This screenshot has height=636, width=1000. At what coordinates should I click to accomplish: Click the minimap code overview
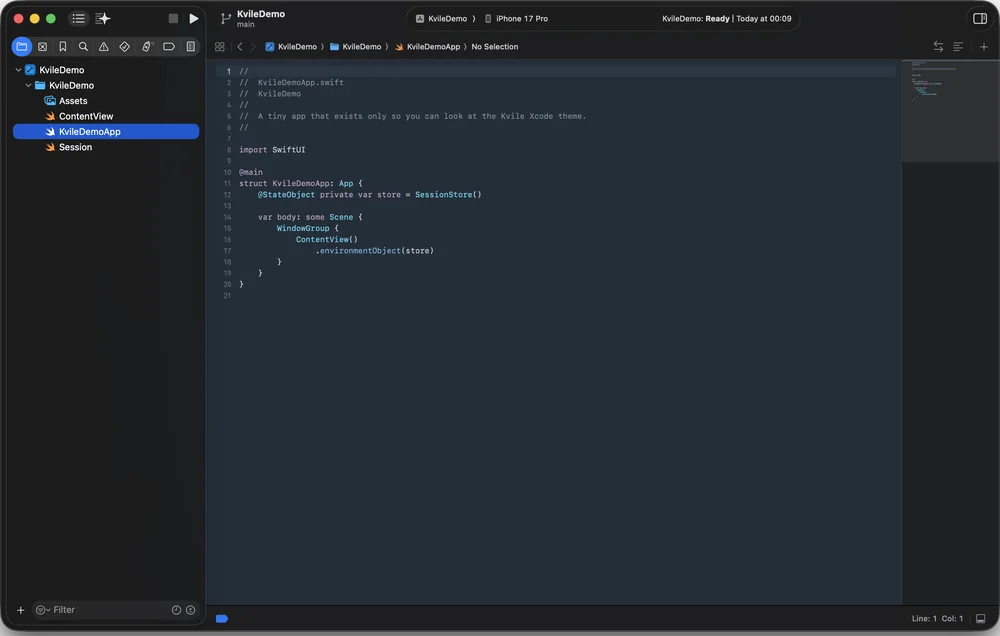tap(950, 110)
